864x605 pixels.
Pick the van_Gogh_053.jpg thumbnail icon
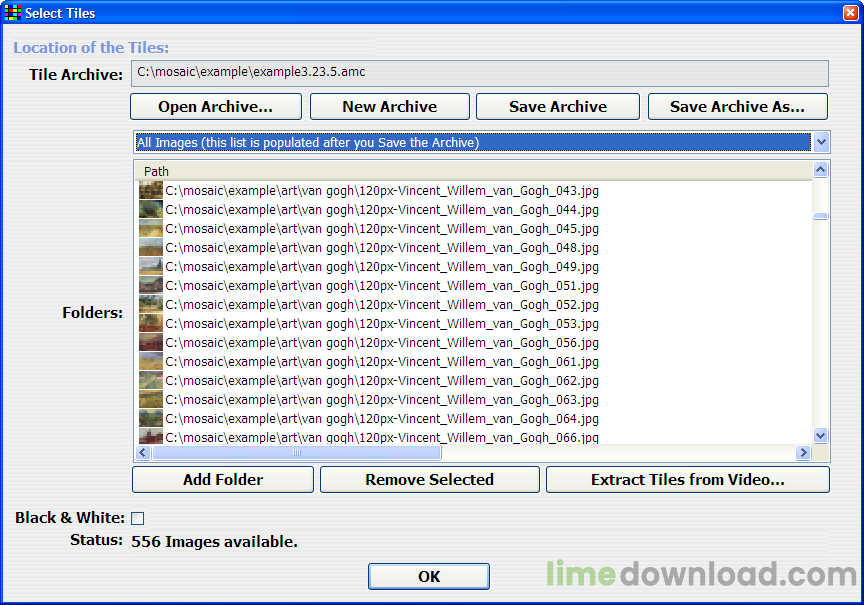point(150,323)
